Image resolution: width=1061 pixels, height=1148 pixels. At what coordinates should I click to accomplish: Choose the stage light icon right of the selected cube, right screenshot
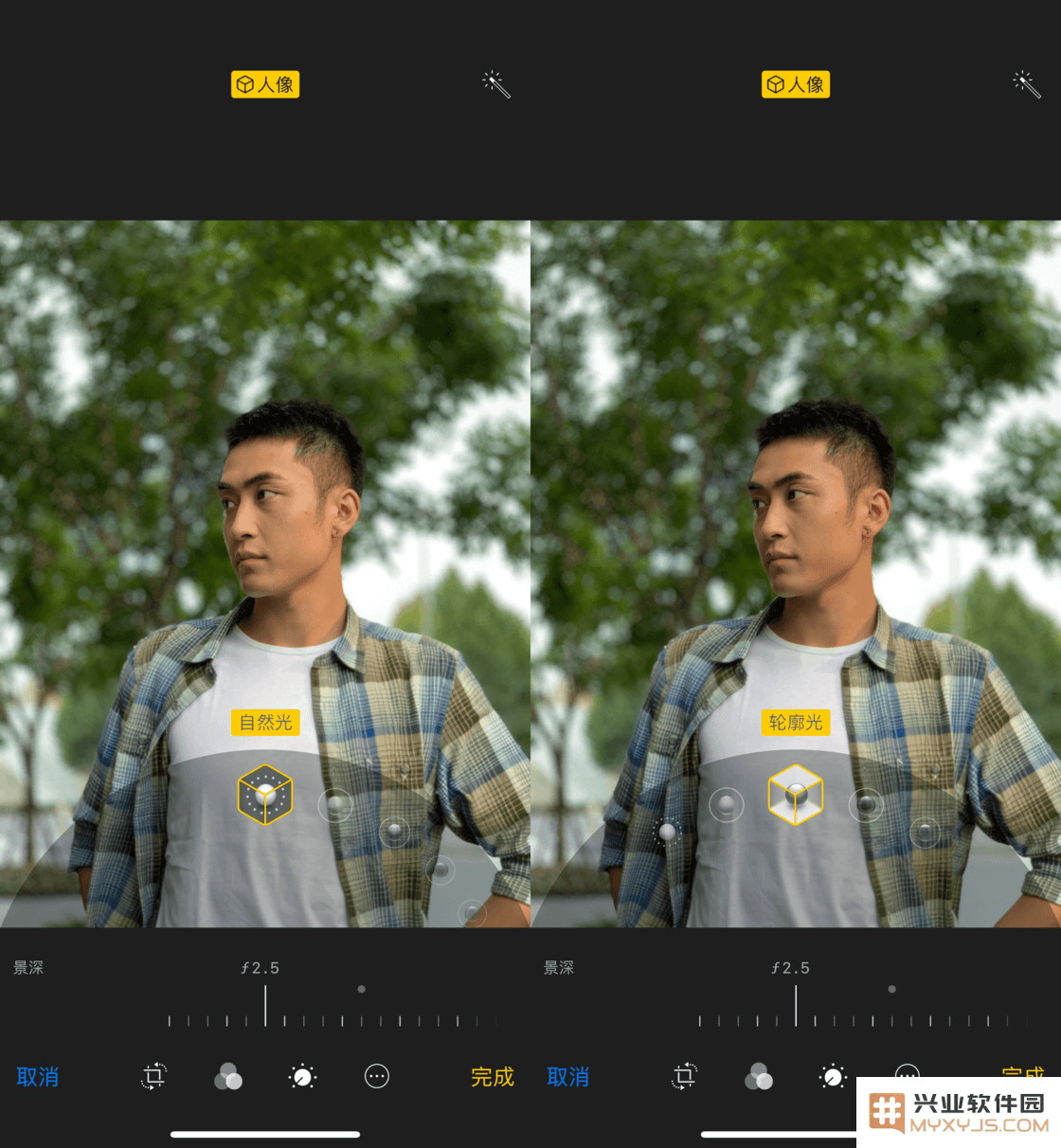click(x=866, y=806)
